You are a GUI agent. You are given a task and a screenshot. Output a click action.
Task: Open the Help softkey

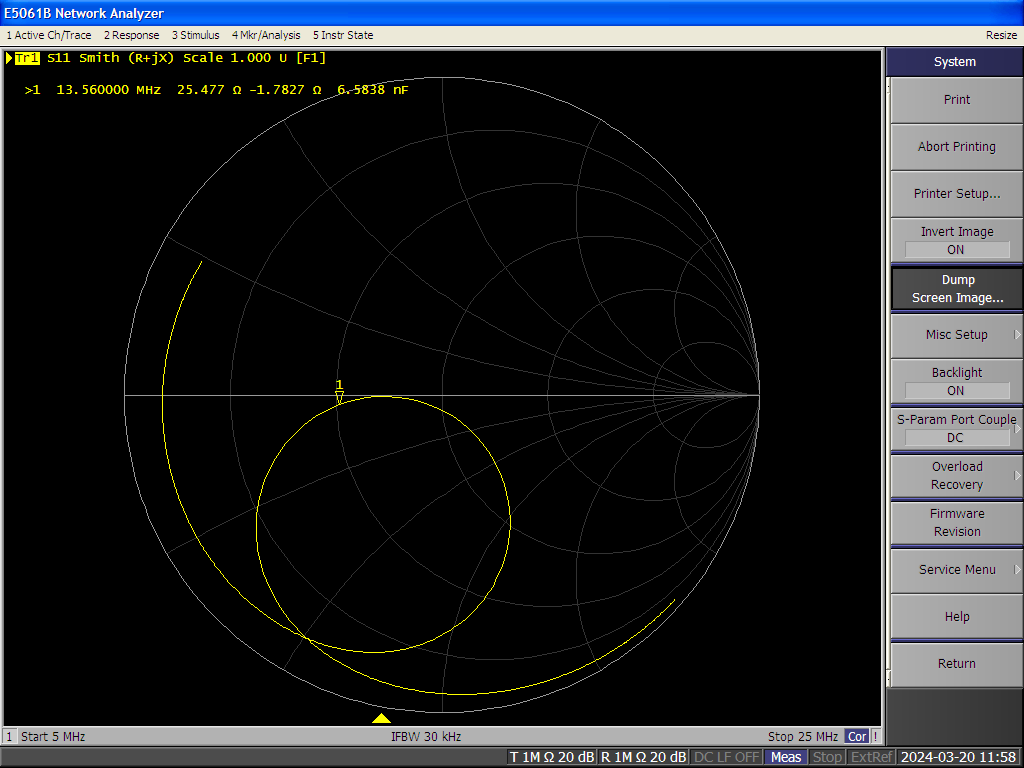click(x=955, y=616)
